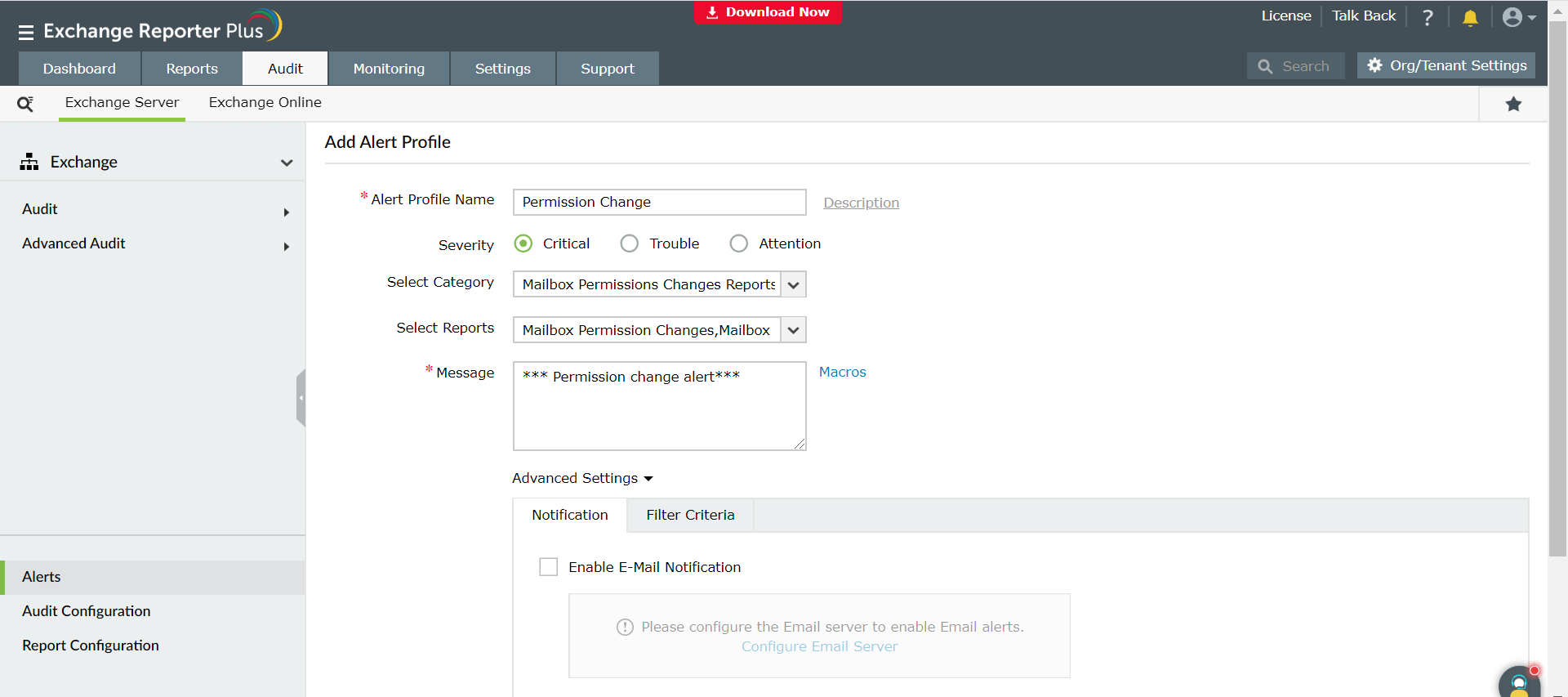
Task: Open the Support tab
Action: point(608,69)
